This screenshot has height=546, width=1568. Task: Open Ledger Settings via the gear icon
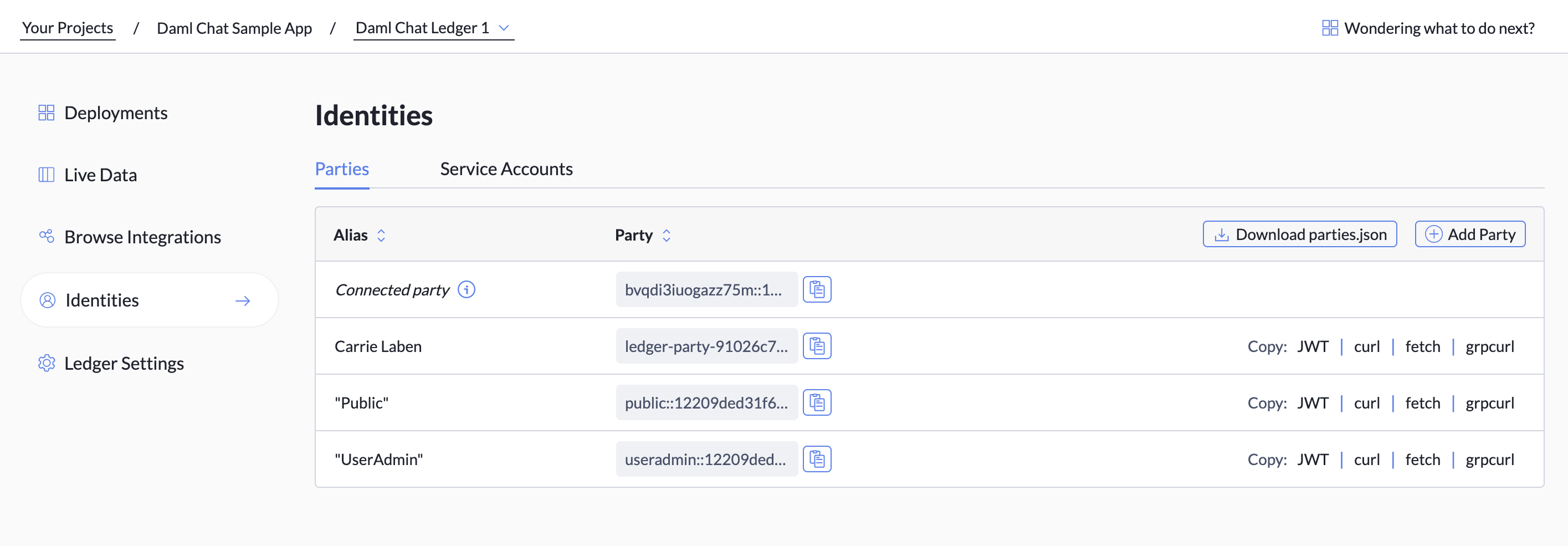point(46,363)
